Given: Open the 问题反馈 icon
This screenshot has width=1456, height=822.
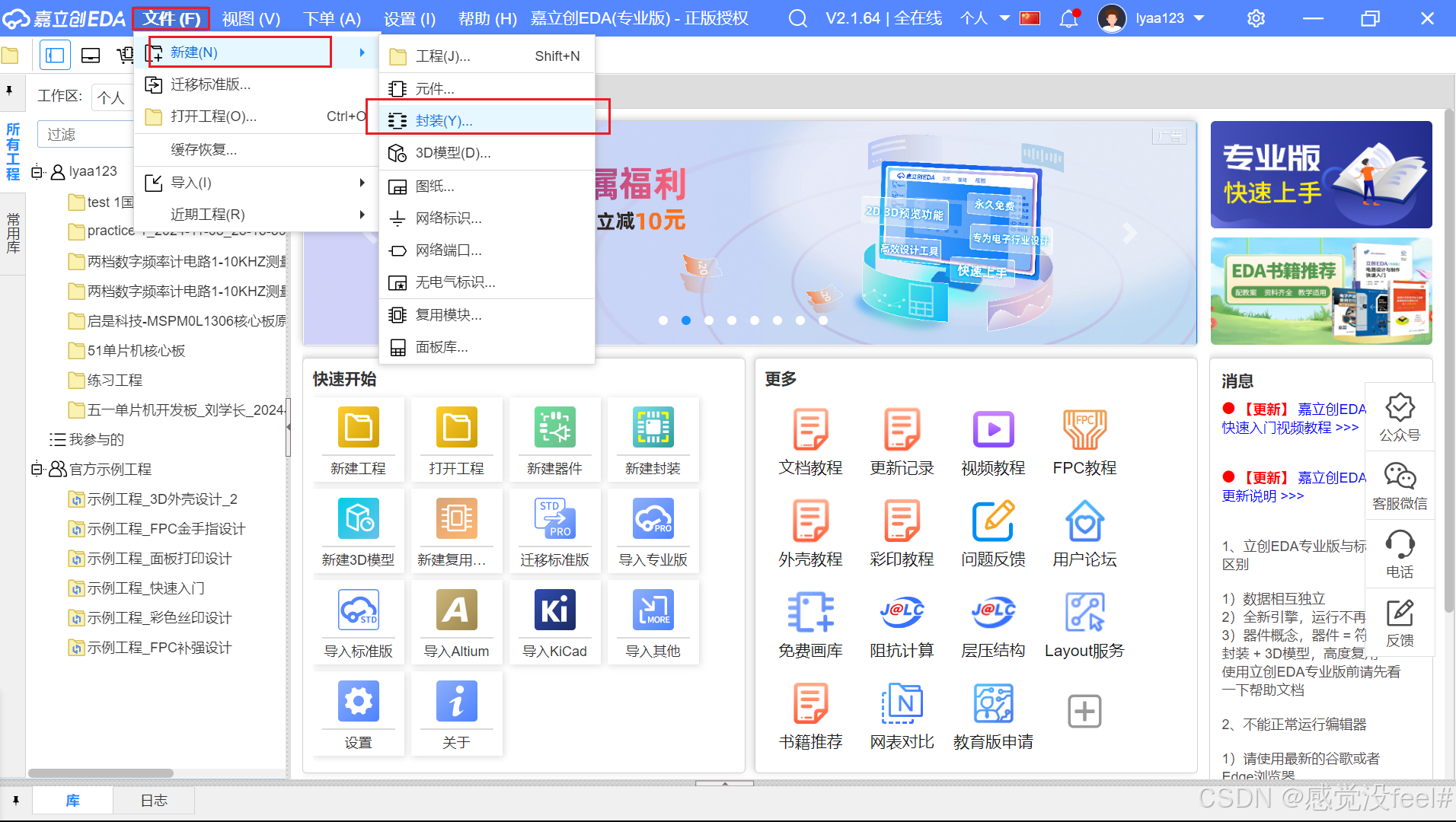Looking at the screenshot, I should (x=993, y=521).
